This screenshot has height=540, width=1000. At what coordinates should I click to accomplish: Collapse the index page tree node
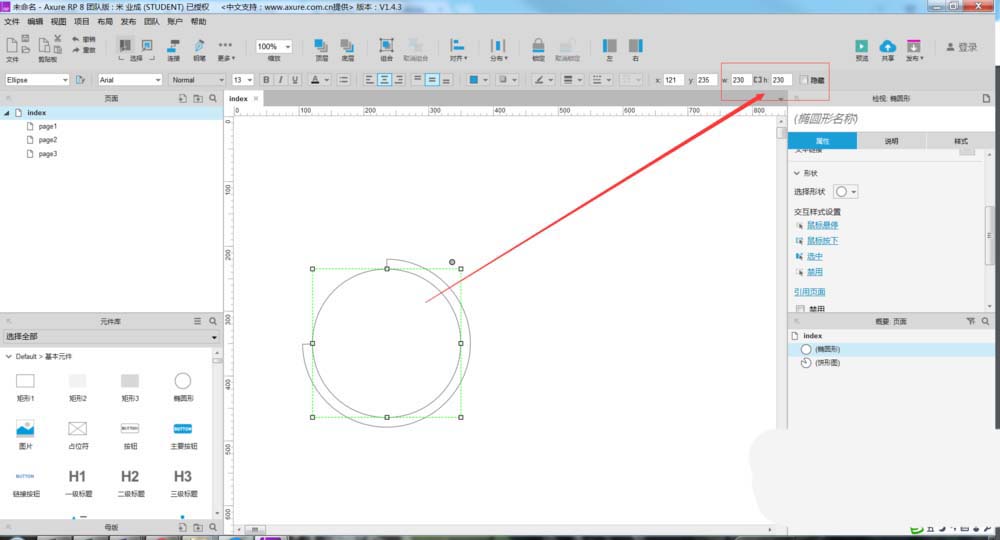click(x=7, y=113)
